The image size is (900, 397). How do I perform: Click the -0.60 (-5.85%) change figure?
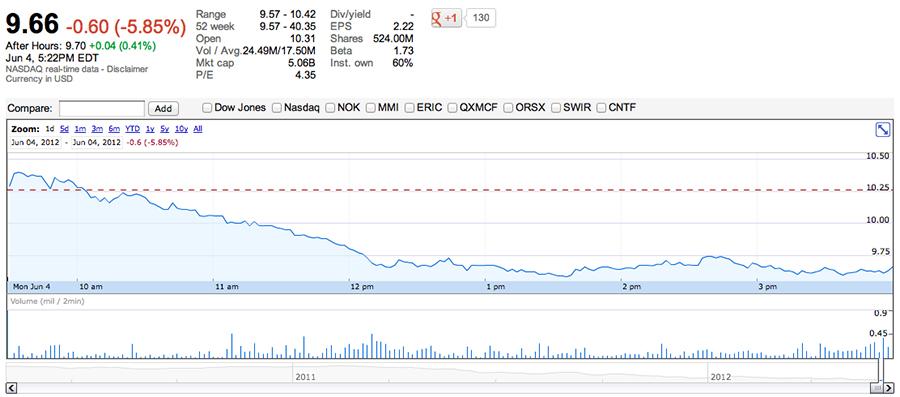coord(126,26)
